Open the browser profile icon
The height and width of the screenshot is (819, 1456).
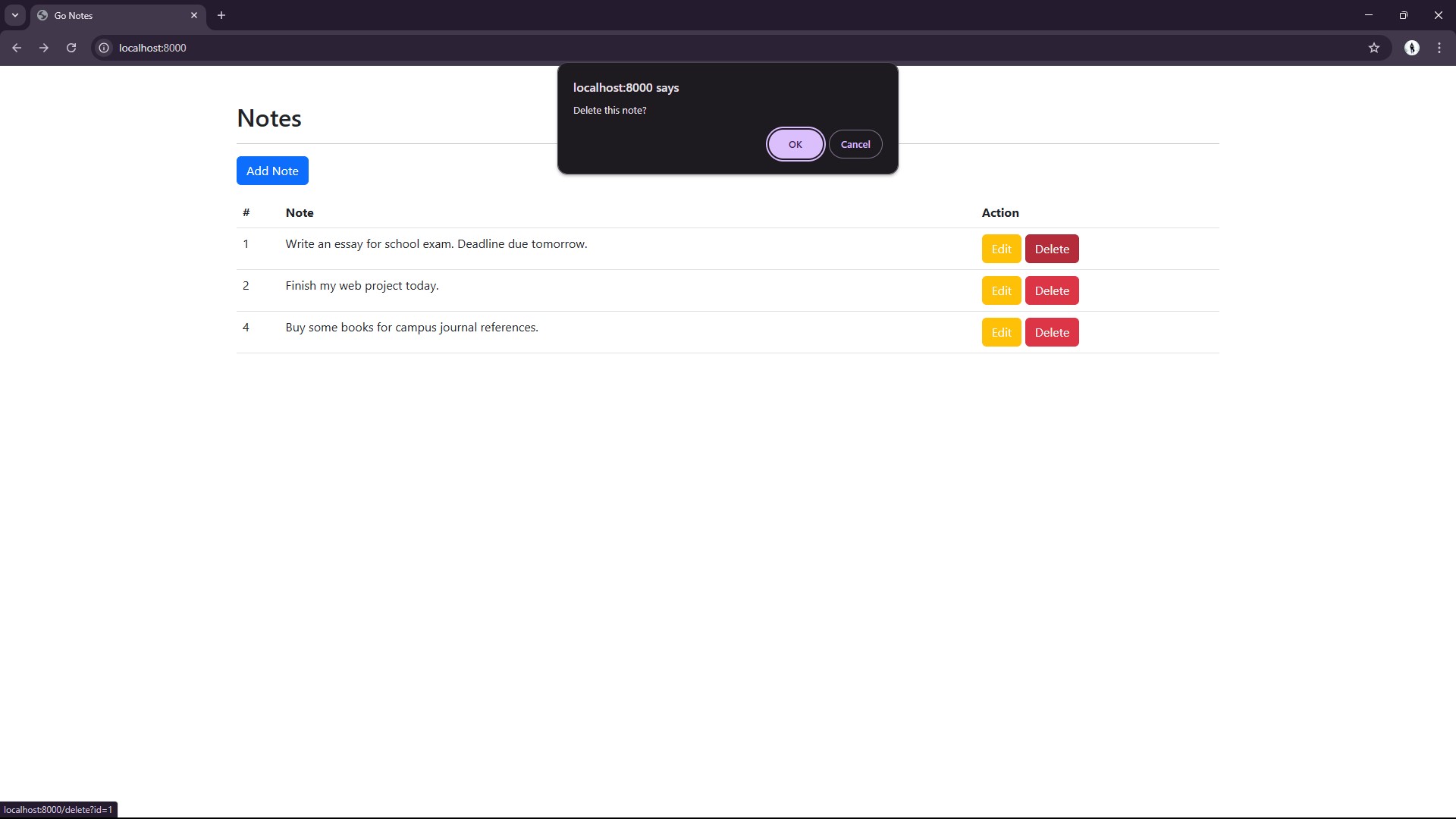click(1412, 48)
